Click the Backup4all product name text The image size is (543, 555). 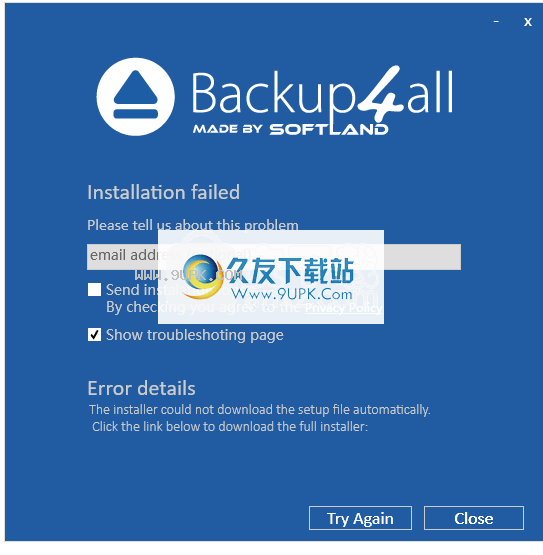click(x=322, y=93)
